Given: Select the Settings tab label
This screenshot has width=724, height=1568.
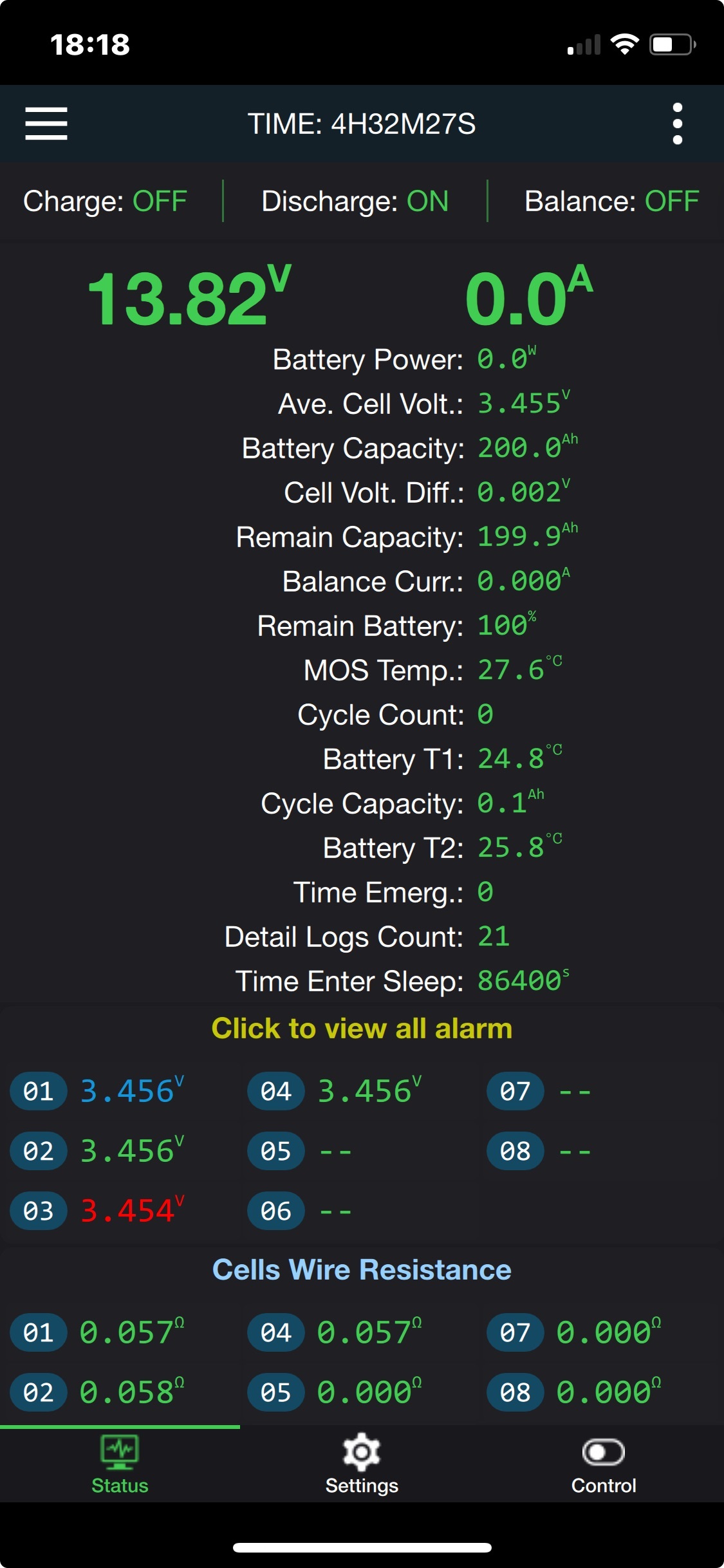Looking at the screenshot, I should (x=362, y=1486).
